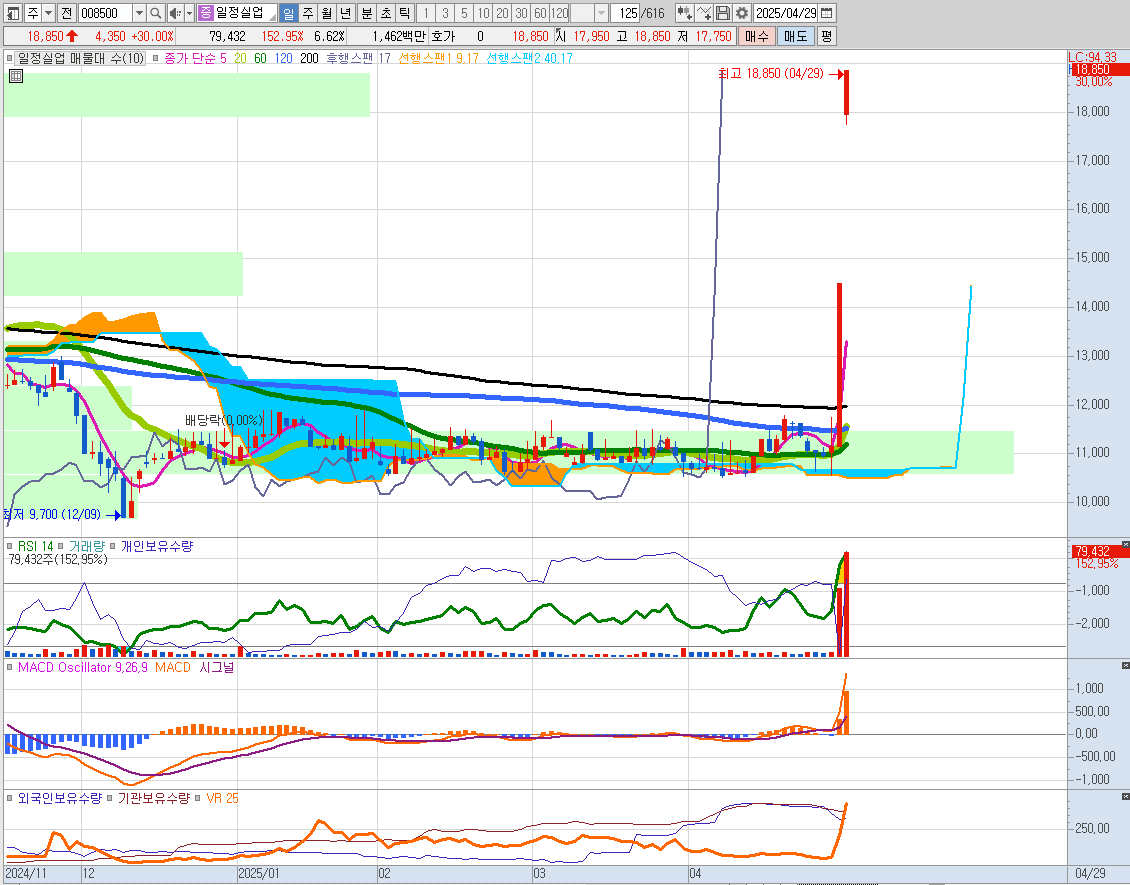1130x885 pixels.
Task: Click the bar count field showing 125
Action: (626, 13)
